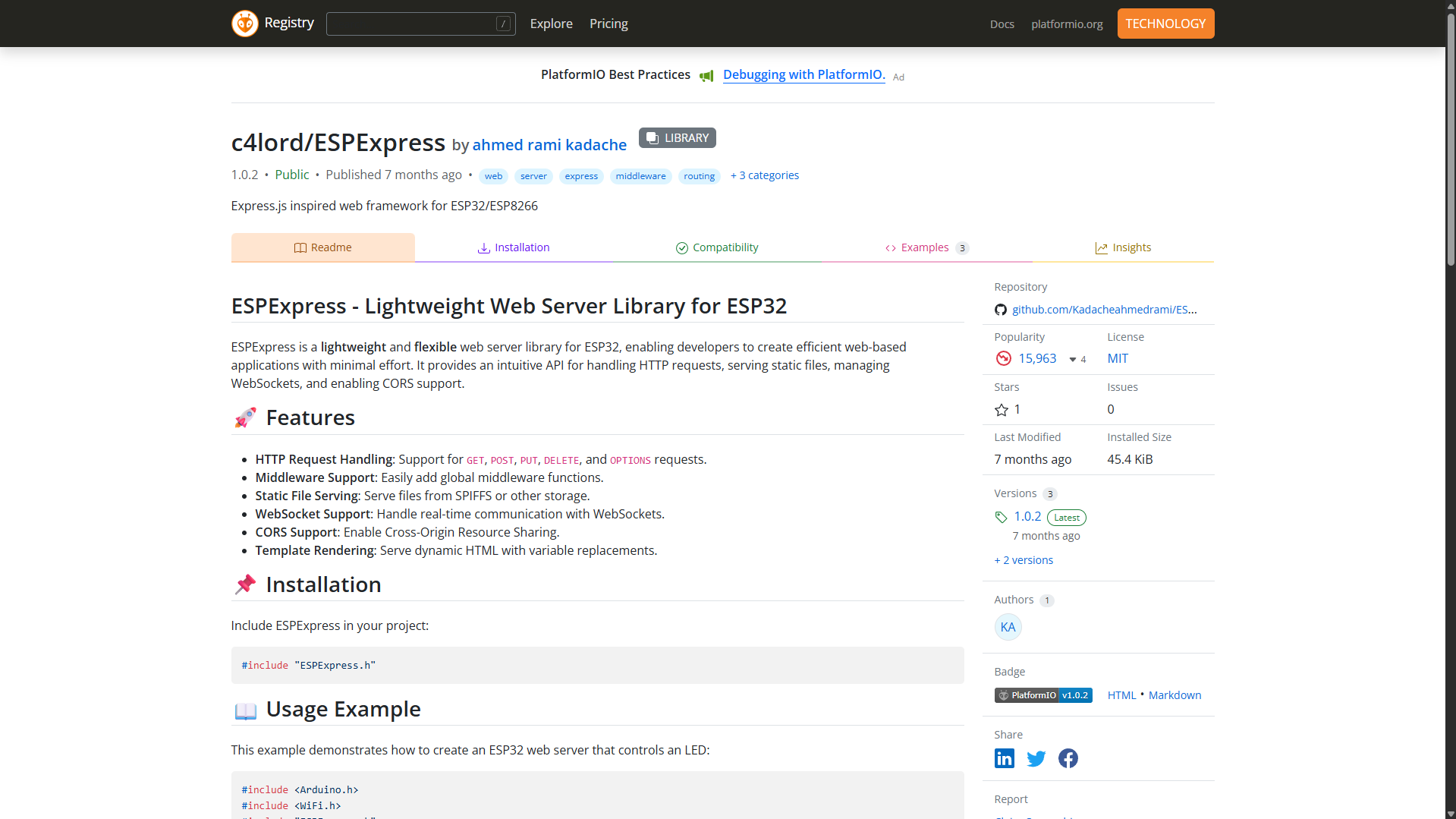Open the KA author avatar

point(1007,626)
